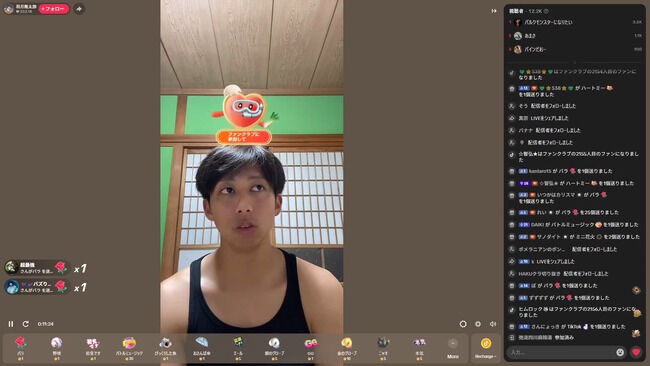Viewport: 650px width, 366px height.
Task: Share the live via arrow icon
Action: tap(79, 9)
